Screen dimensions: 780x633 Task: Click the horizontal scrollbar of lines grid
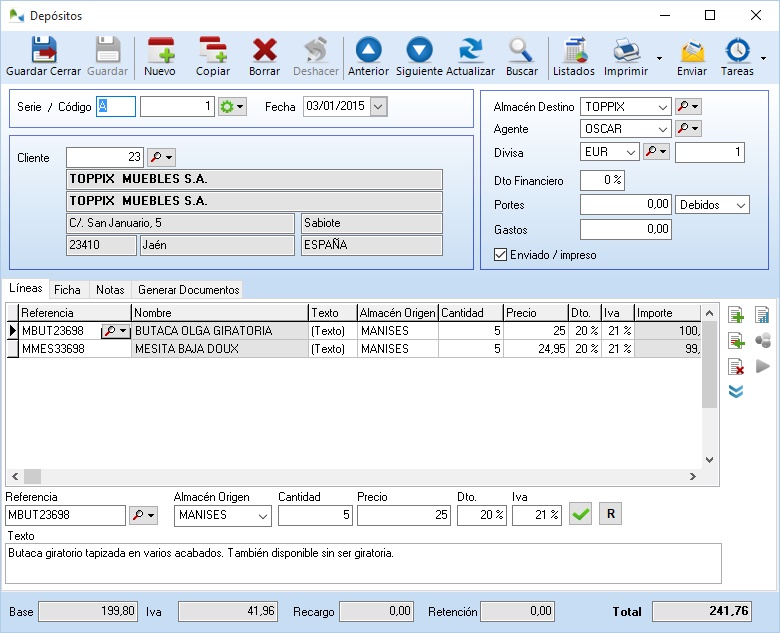tap(360, 477)
